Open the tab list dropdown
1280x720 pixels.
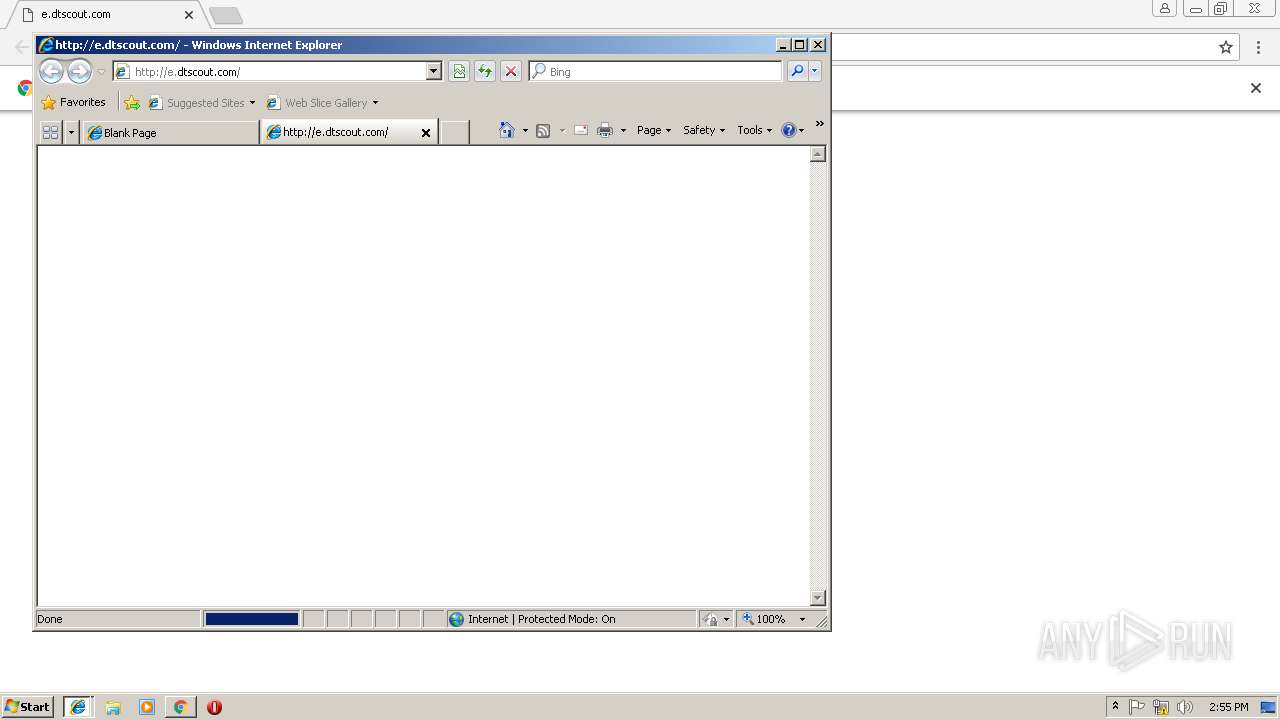[x=71, y=132]
